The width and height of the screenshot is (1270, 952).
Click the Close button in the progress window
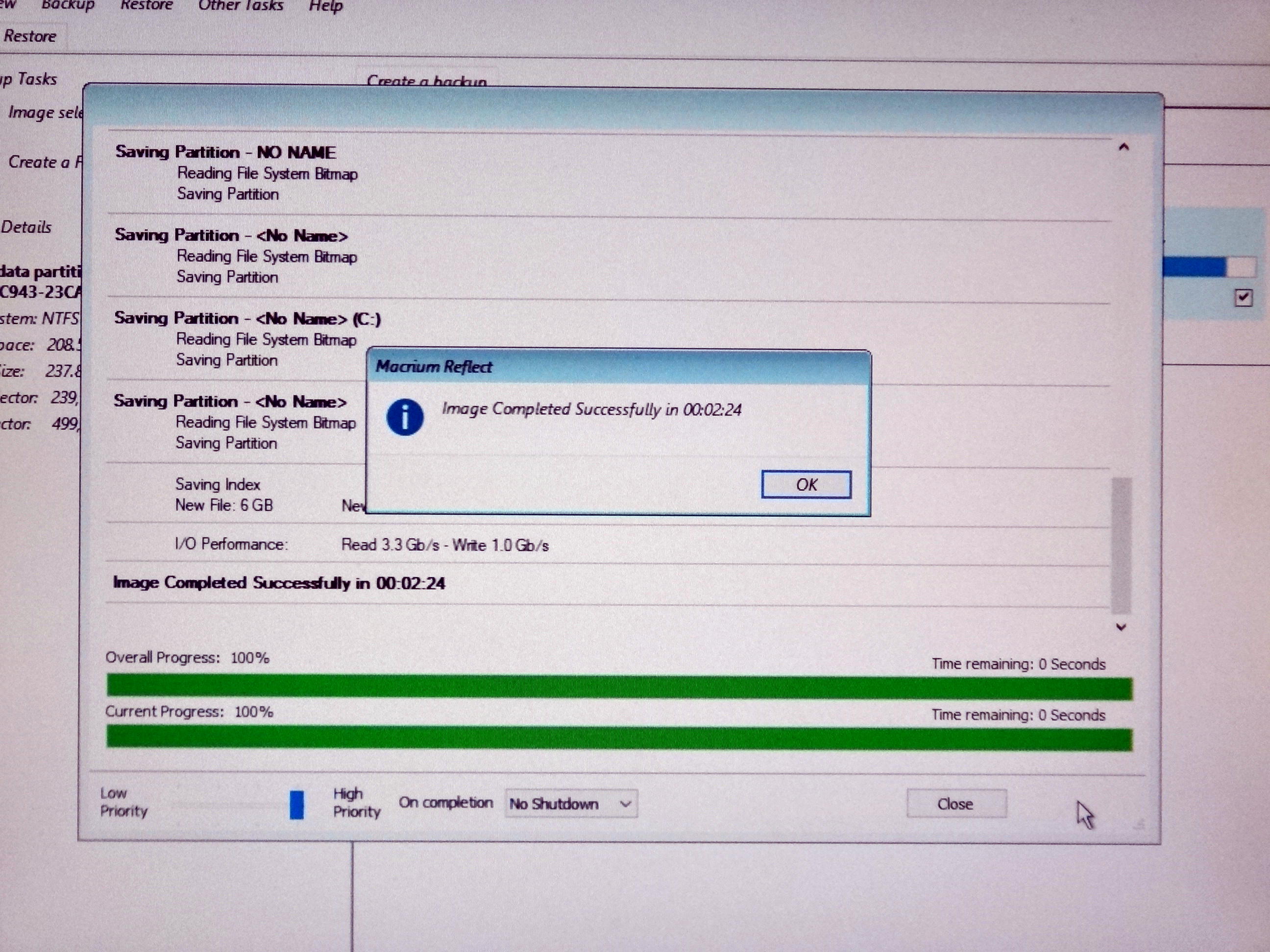pos(956,804)
